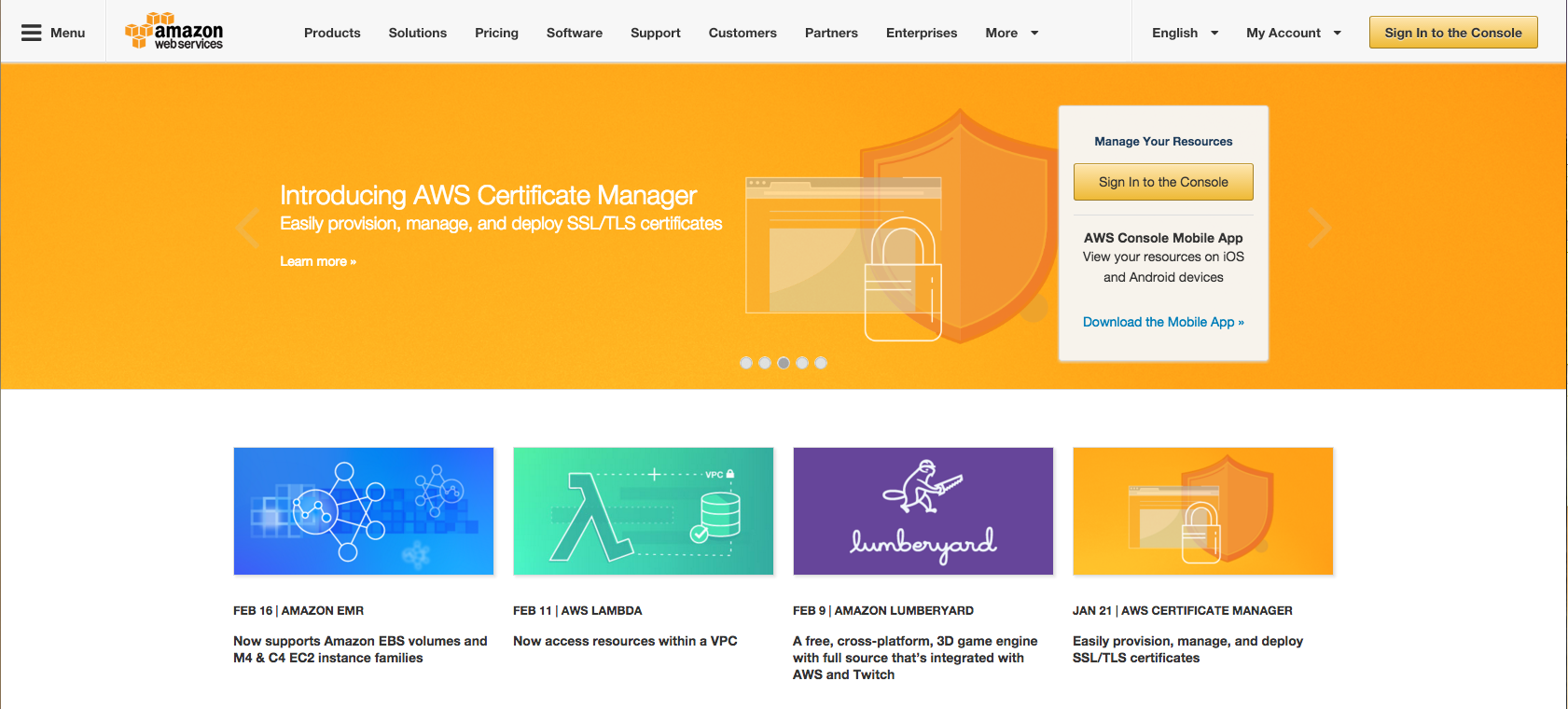This screenshot has width=1568, height=709.
Task: Expand the My Account dropdown
Action: 1294,33
